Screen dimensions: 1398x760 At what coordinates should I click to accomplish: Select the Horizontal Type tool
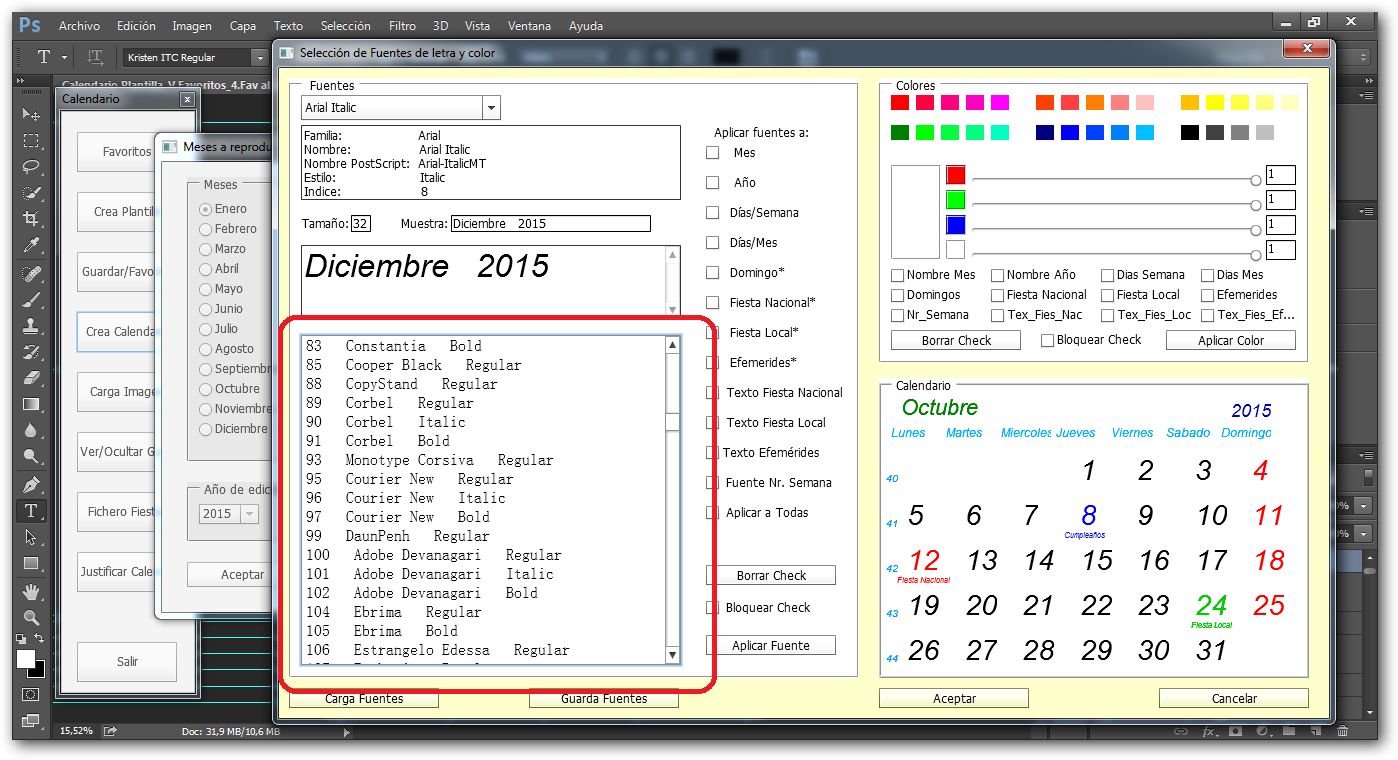coord(31,511)
